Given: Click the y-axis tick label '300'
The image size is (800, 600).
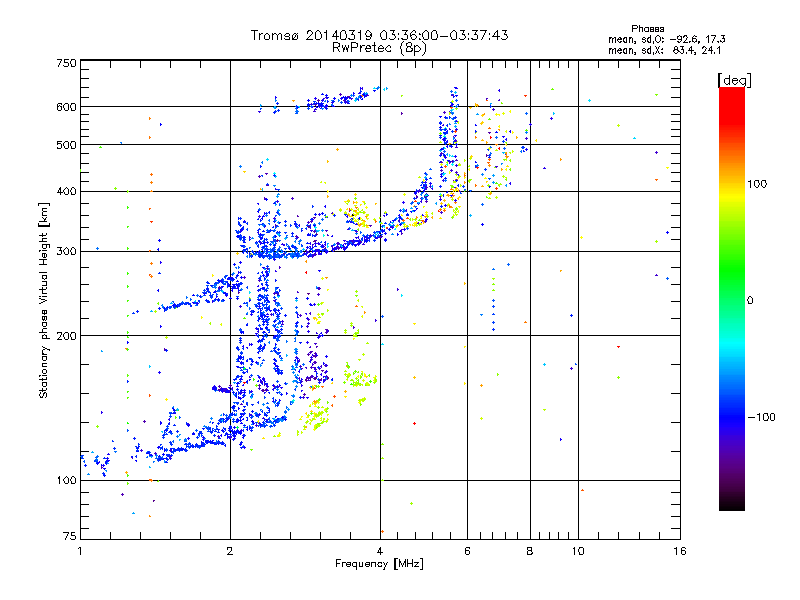Looking at the screenshot, I should (66, 252).
